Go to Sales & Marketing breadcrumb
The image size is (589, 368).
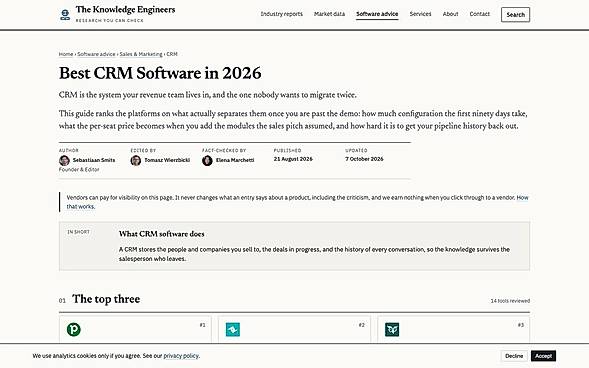[141, 54]
